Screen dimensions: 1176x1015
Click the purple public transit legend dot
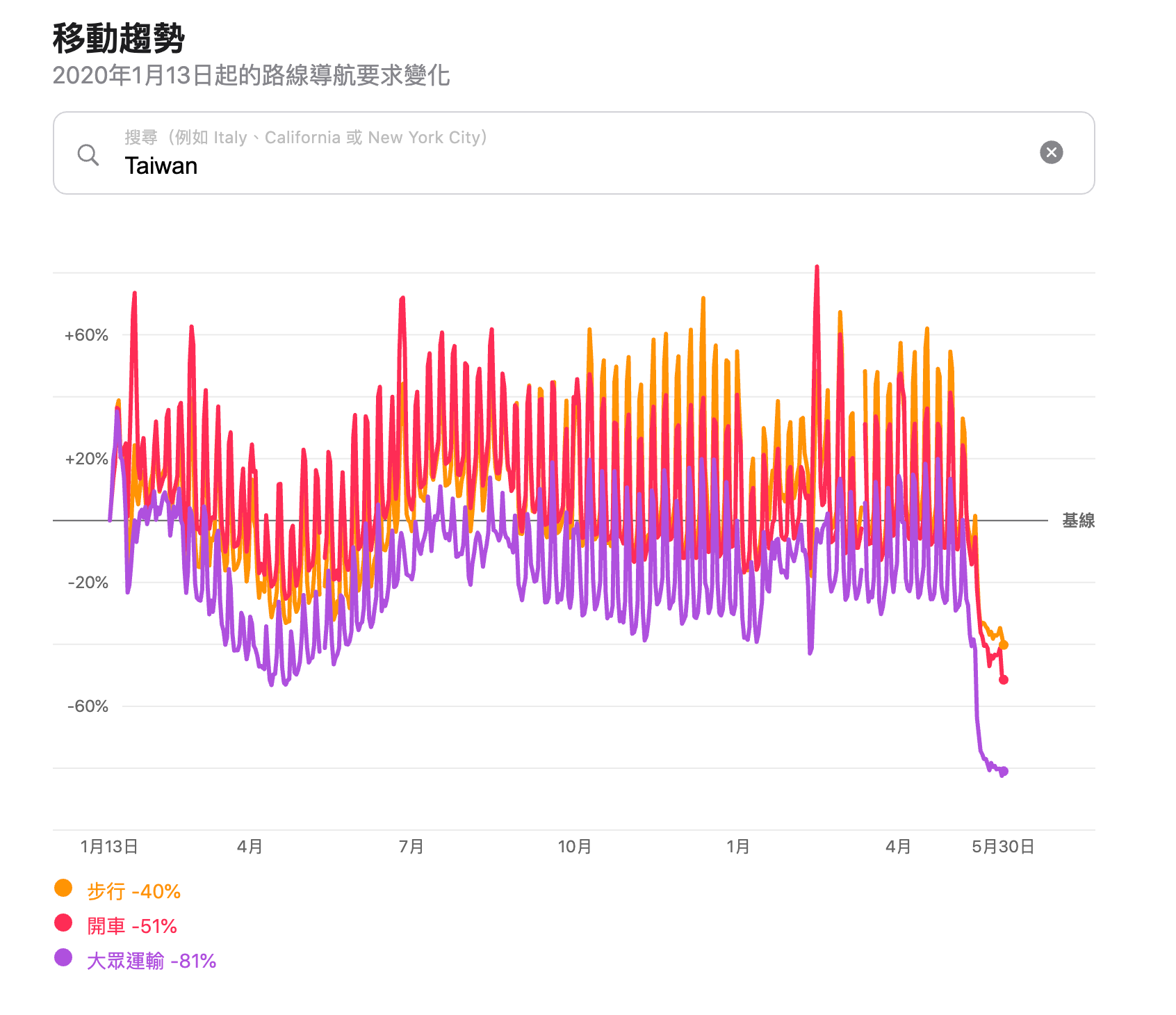point(63,958)
